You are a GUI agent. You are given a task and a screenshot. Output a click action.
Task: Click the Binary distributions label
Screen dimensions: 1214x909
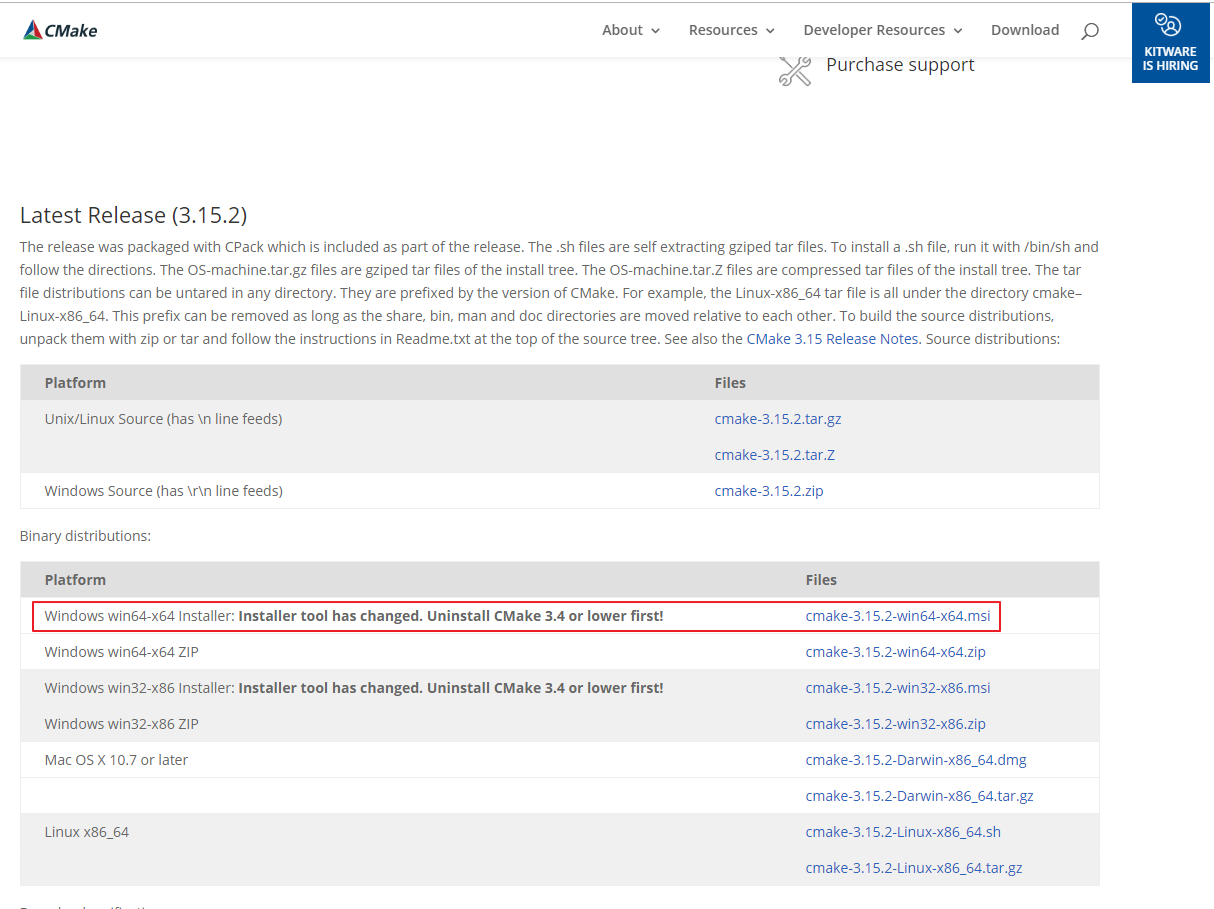(85, 536)
